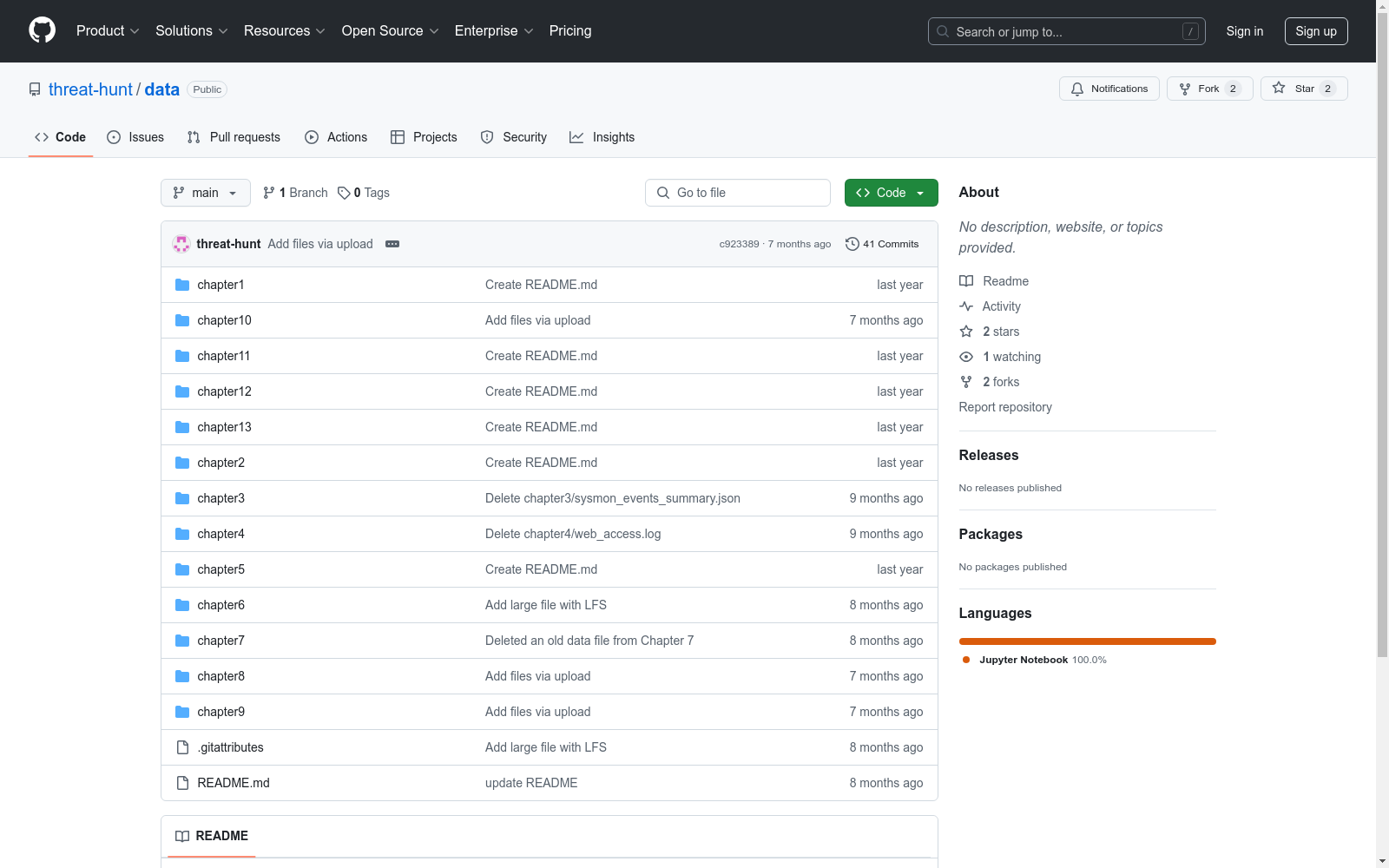Click the .gitattributes file icon
1389x868 pixels.
pyautogui.click(x=182, y=747)
